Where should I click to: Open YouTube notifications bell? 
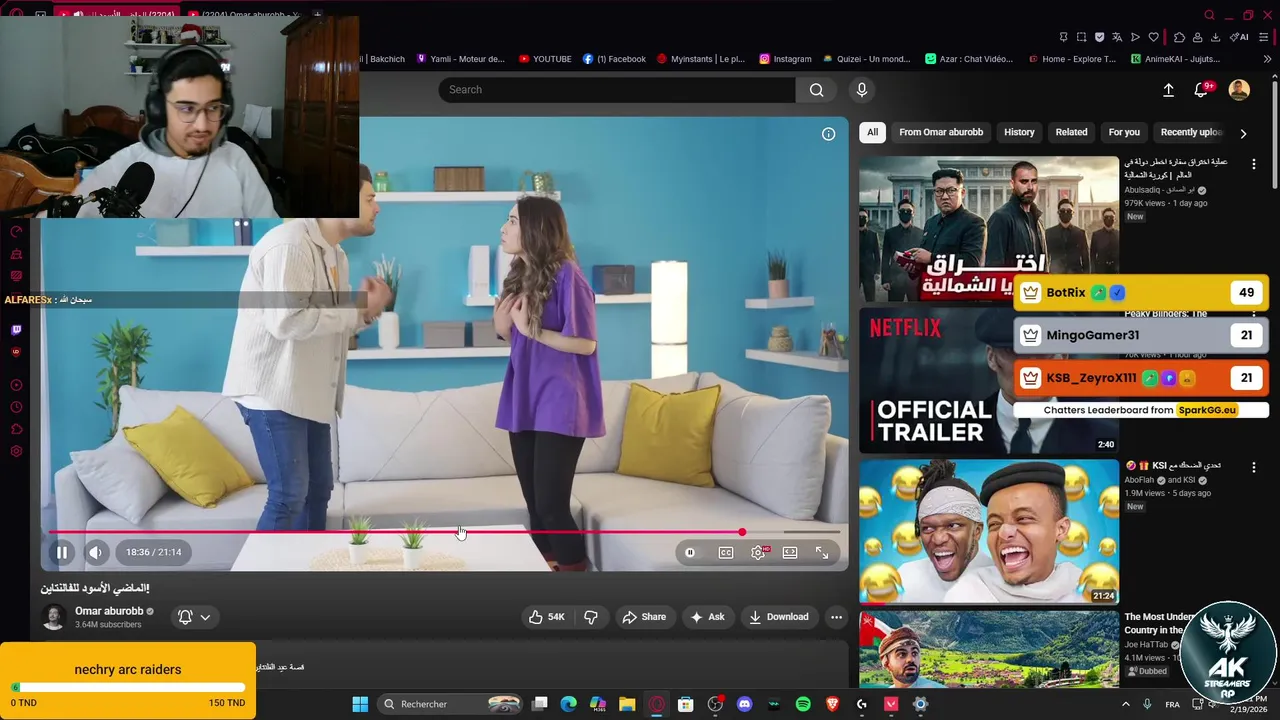coord(1202,90)
